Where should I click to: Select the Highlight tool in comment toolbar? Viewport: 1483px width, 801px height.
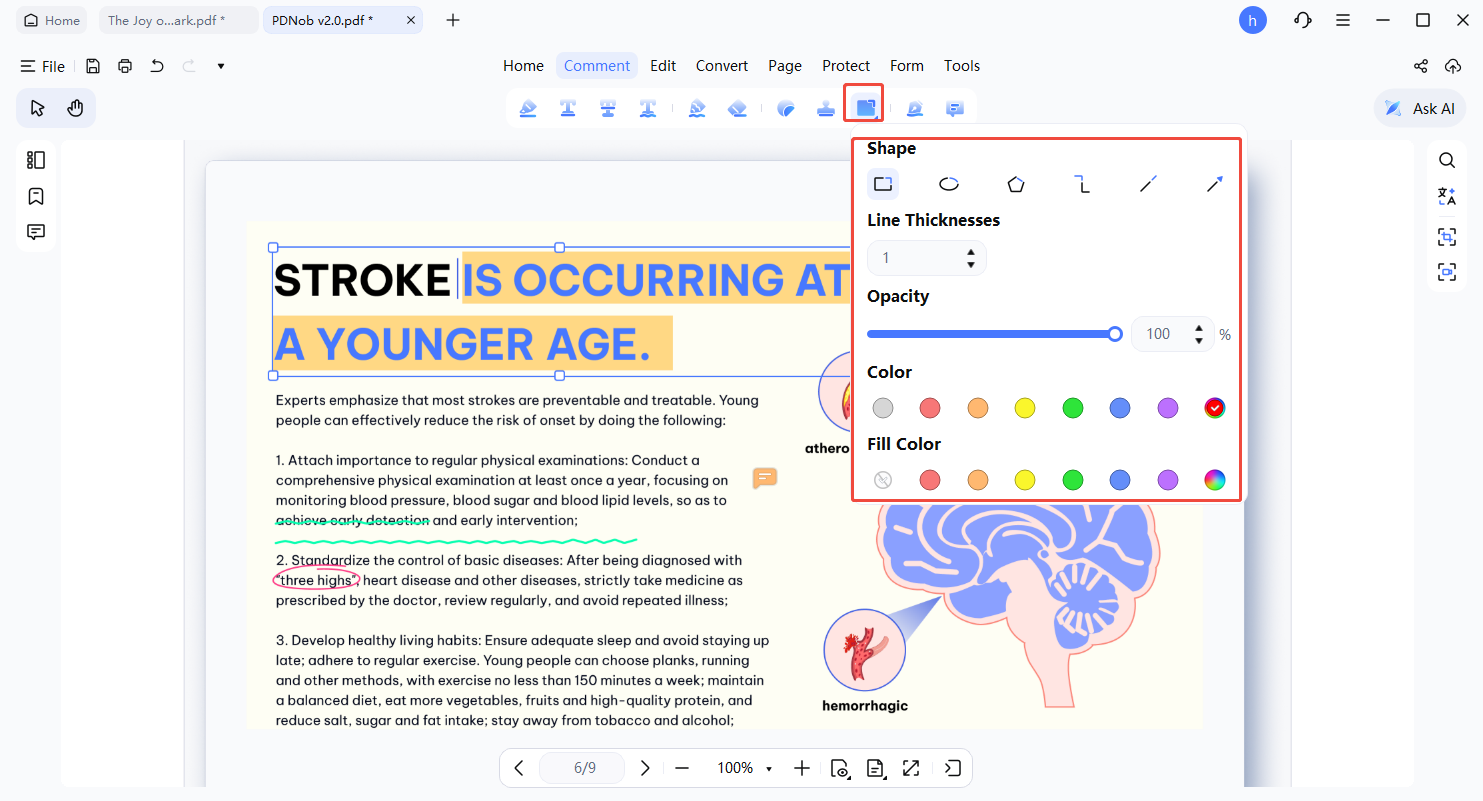click(528, 108)
